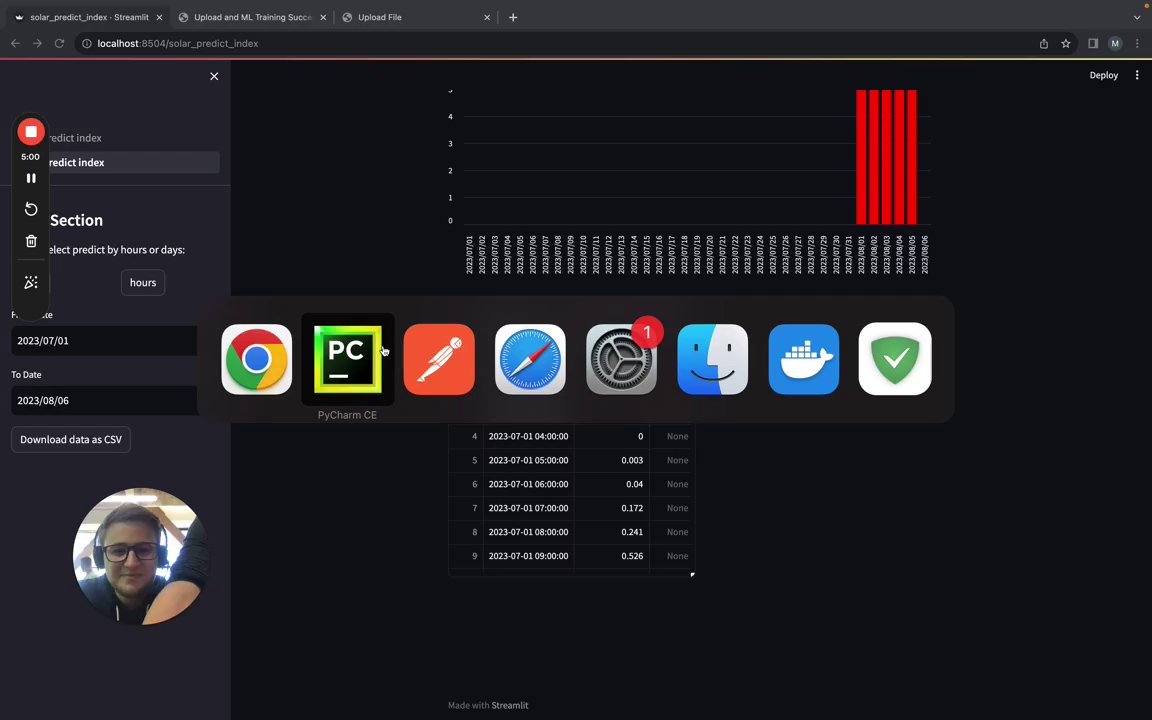Restart the recording with the rewind icon
This screenshot has height=720, width=1152.
coord(31,209)
